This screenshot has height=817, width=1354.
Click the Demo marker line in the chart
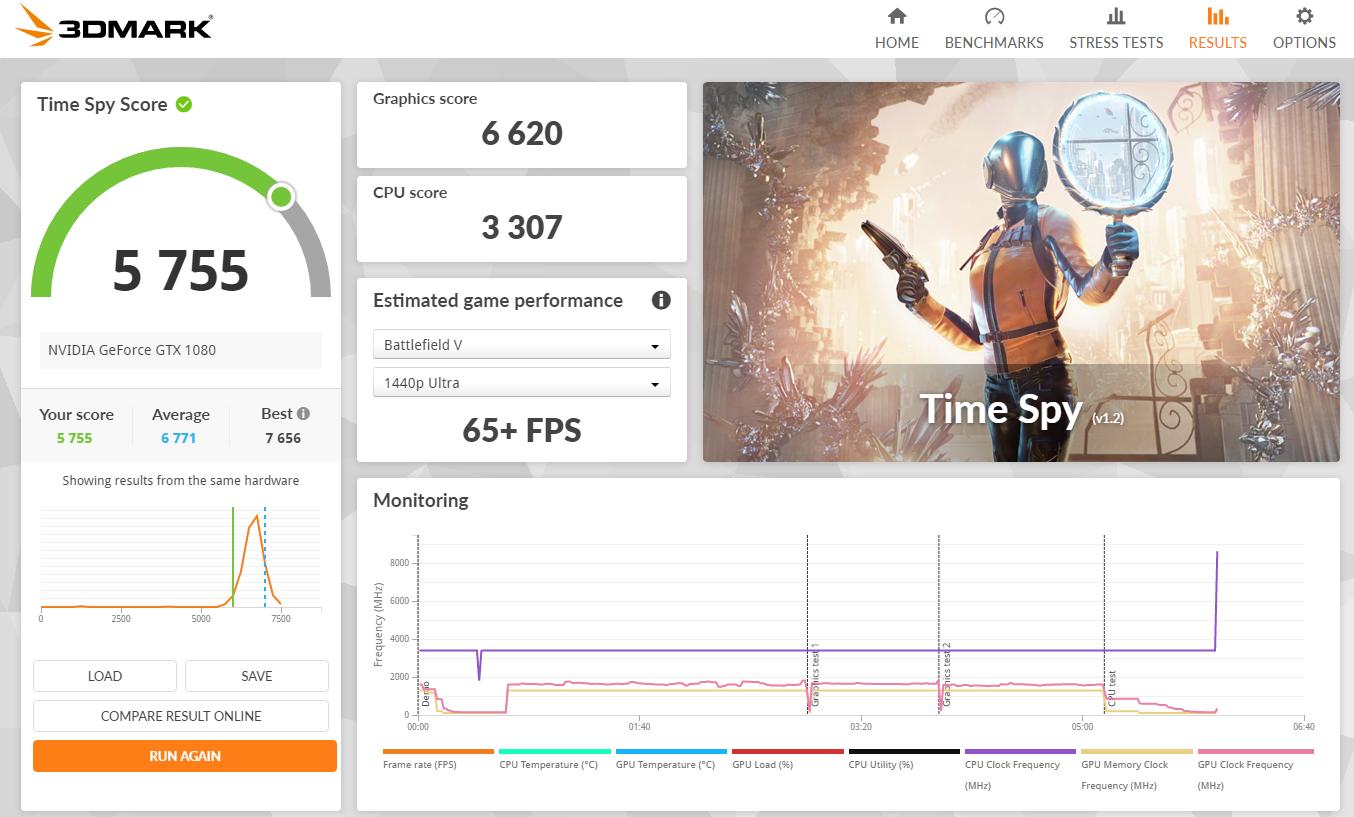(418, 625)
